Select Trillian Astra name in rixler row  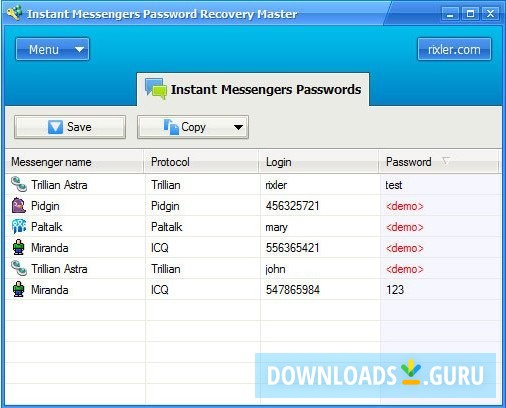pyautogui.click(x=59, y=185)
